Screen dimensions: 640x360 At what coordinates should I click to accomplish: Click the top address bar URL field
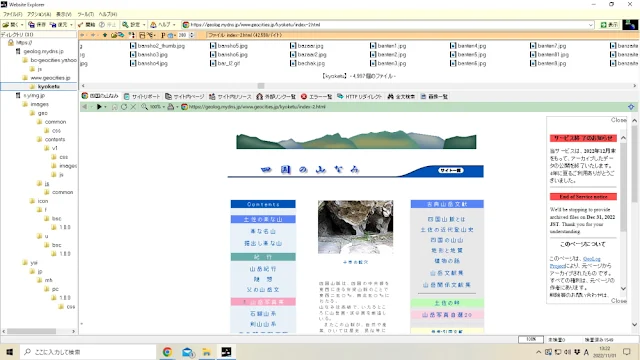point(388,25)
